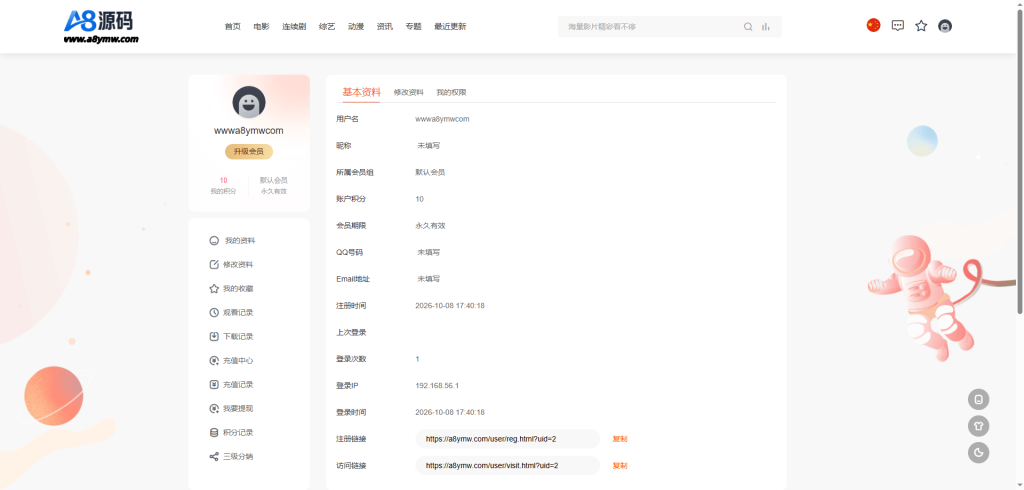Open 我的资料 via its face icon

point(214,240)
